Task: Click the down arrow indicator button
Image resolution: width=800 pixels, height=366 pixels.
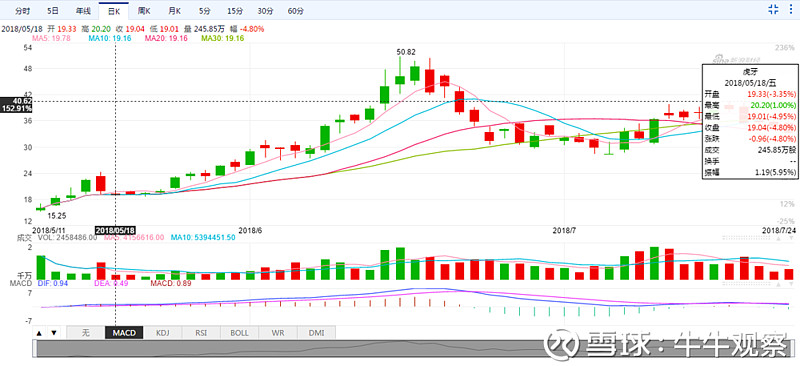Action: coord(54,333)
